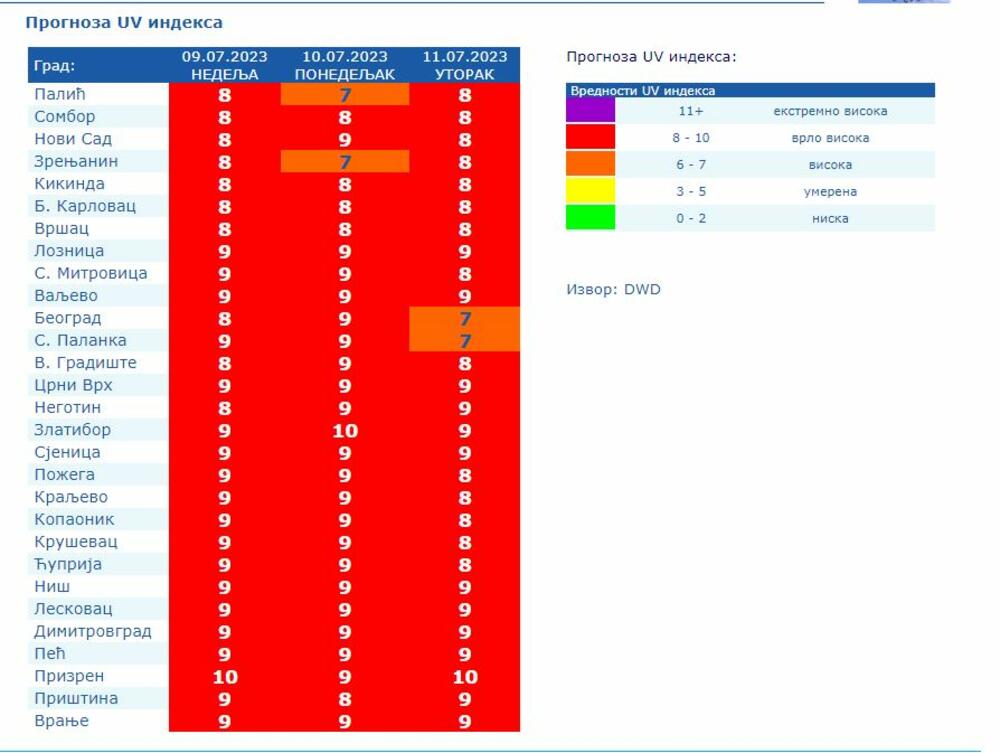The image size is (1000, 753).
Task: Click Београд's orange 7 cell for Tuesday
Action: 465,318
